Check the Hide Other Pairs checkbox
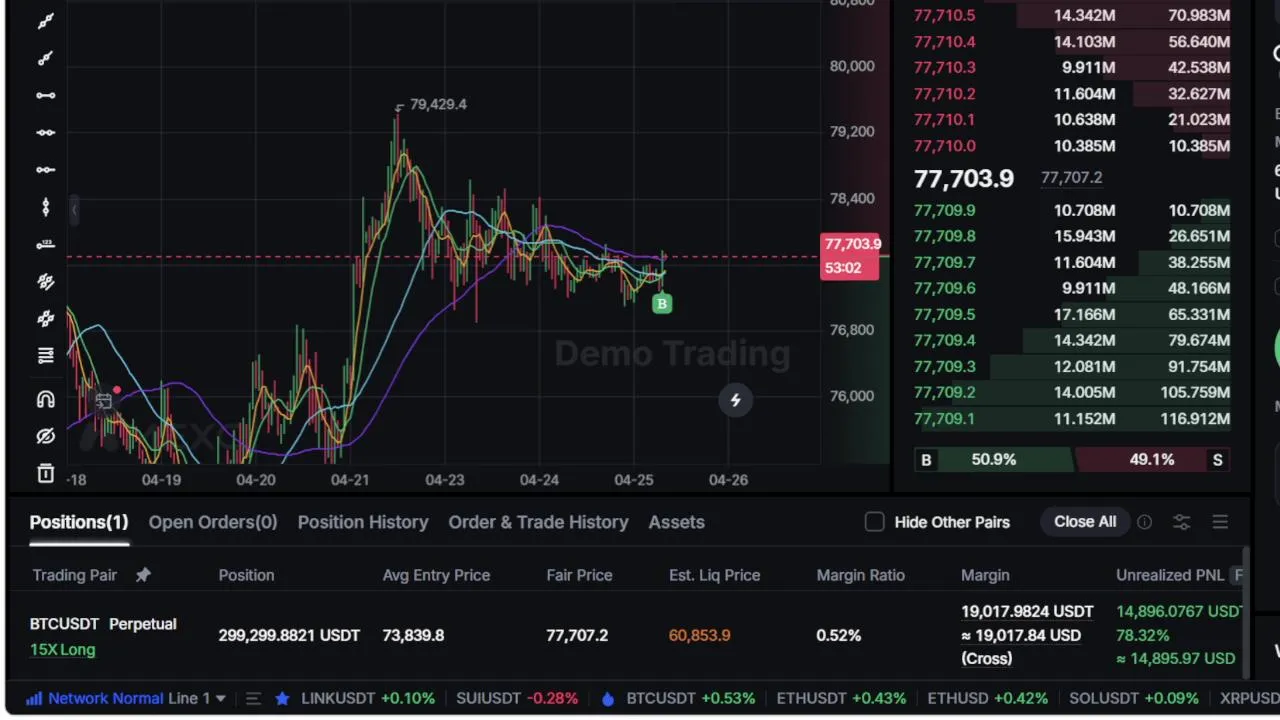The width and height of the screenshot is (1280, 720). point(874,522)
